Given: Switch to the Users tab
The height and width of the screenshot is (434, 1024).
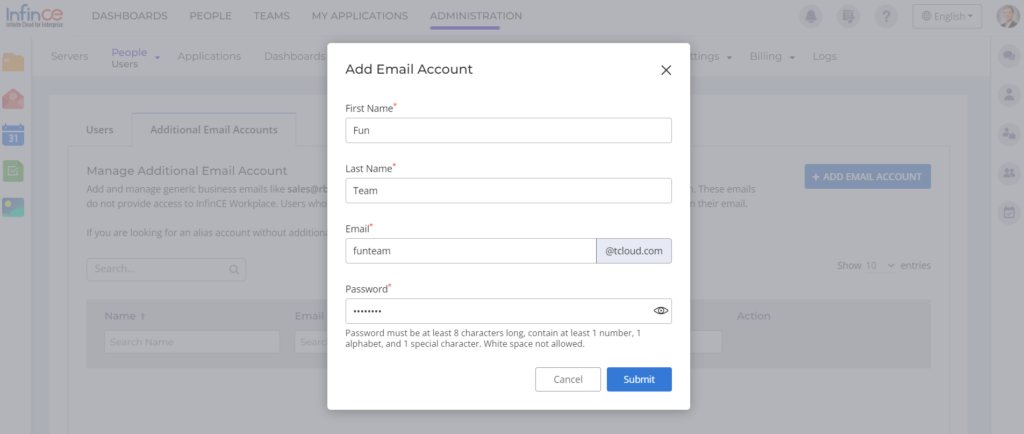Looking at the screenshot, I should (x=100, y=130).
